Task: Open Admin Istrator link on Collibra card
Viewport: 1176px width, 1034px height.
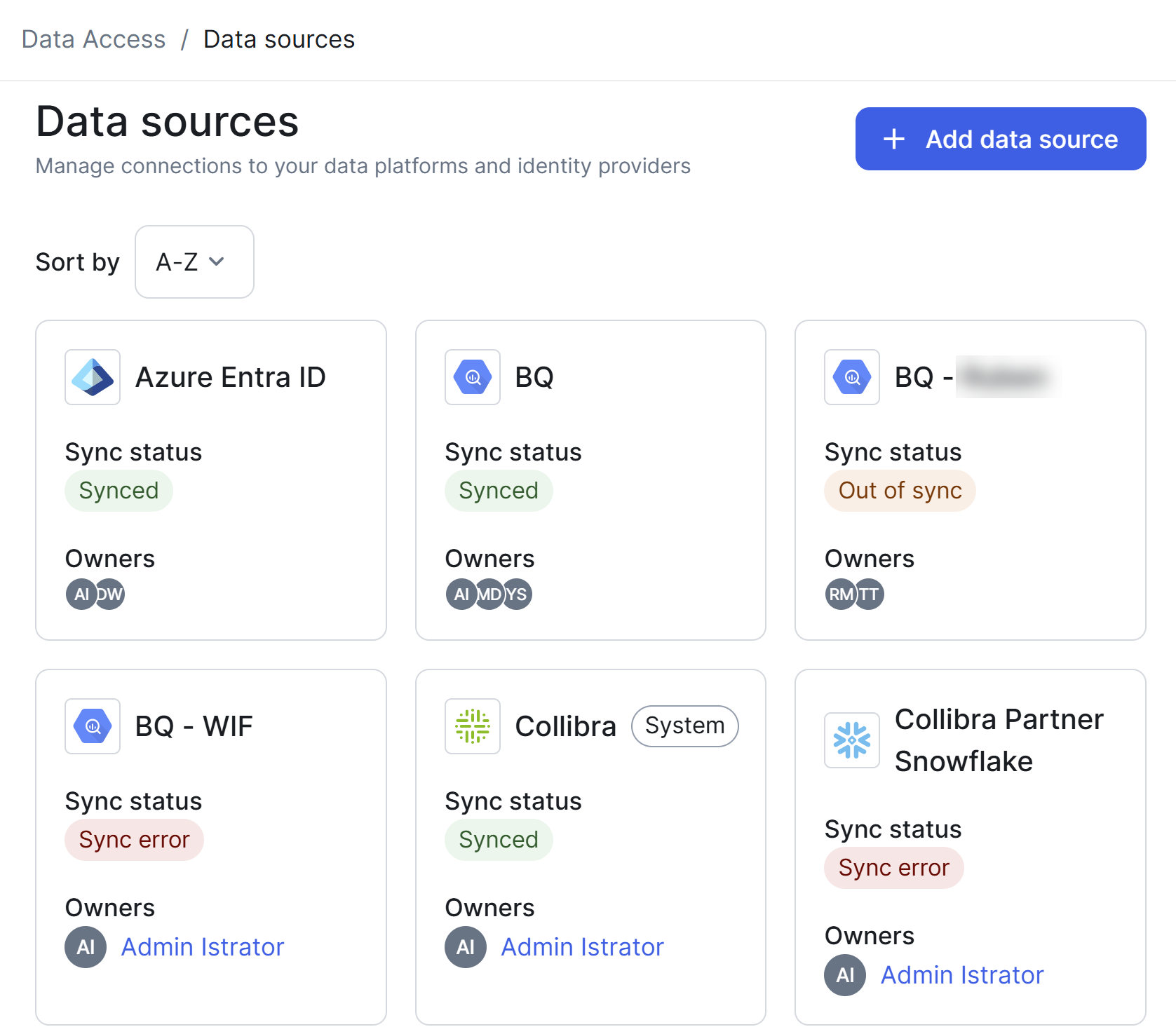Action: tap(582, 947)
